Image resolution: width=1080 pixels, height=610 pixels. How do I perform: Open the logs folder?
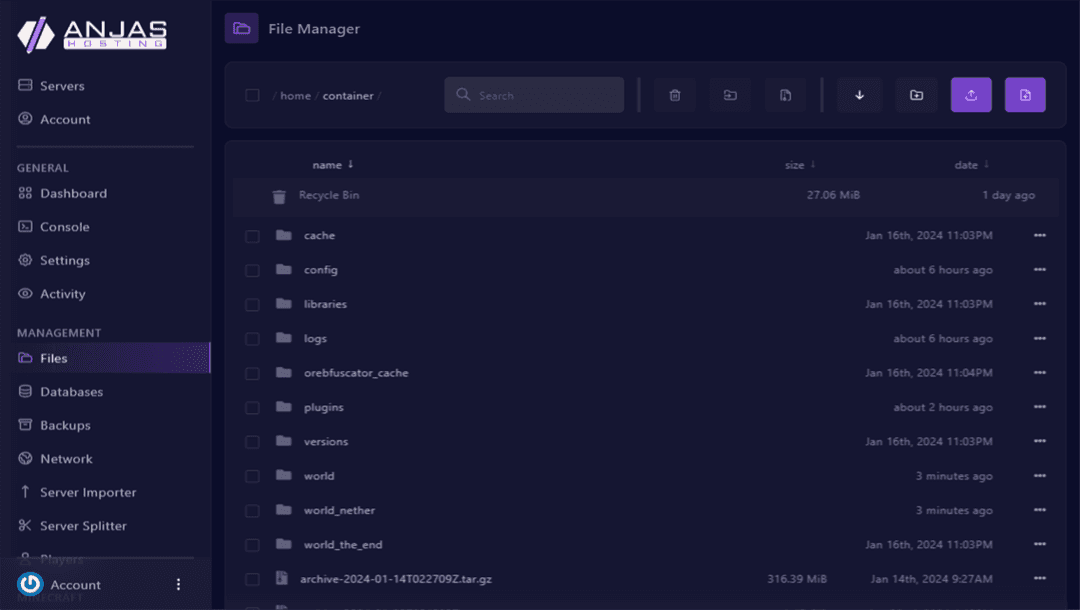315,339
